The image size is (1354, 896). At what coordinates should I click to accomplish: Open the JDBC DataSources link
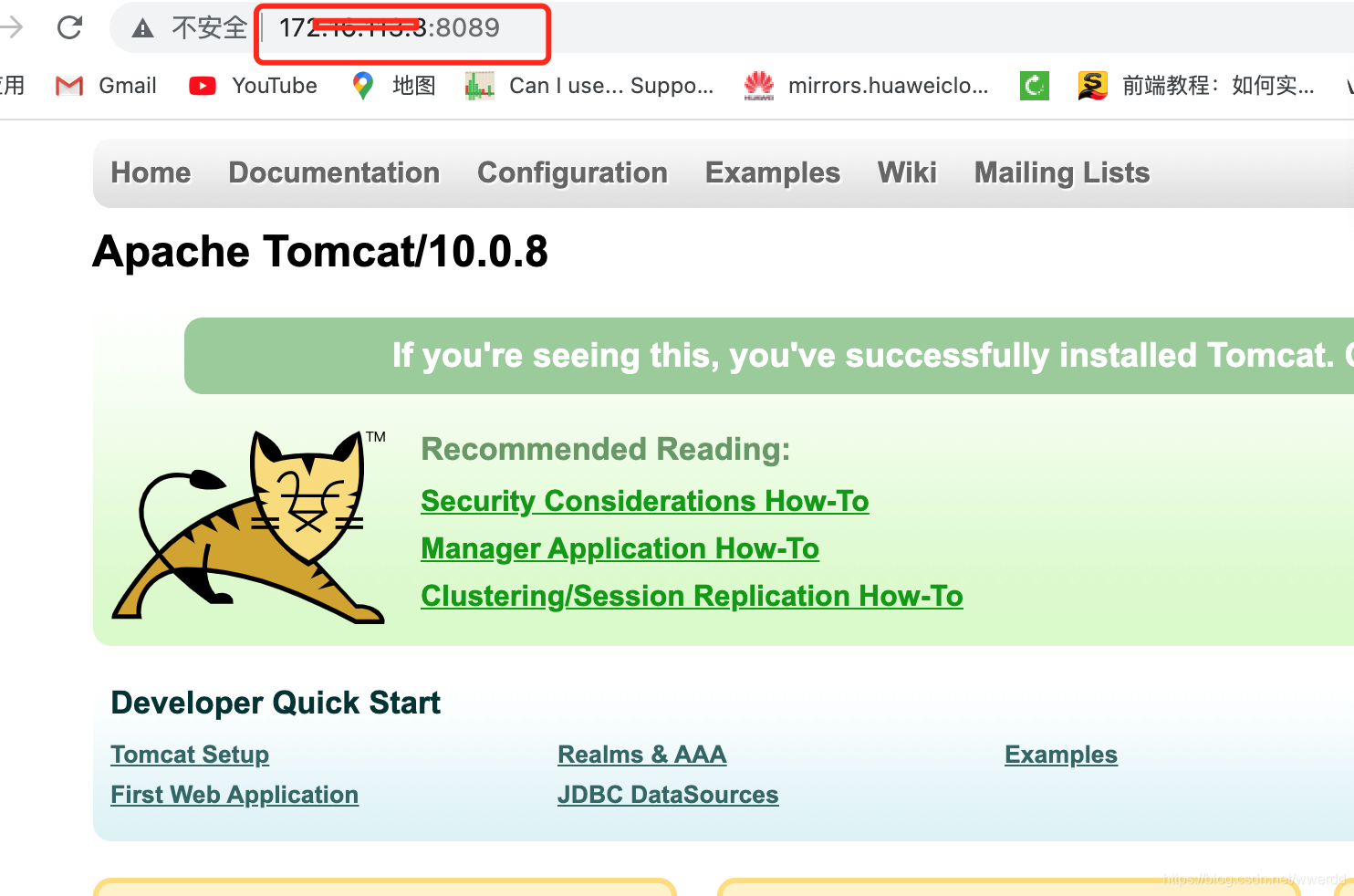click(668, 795)
